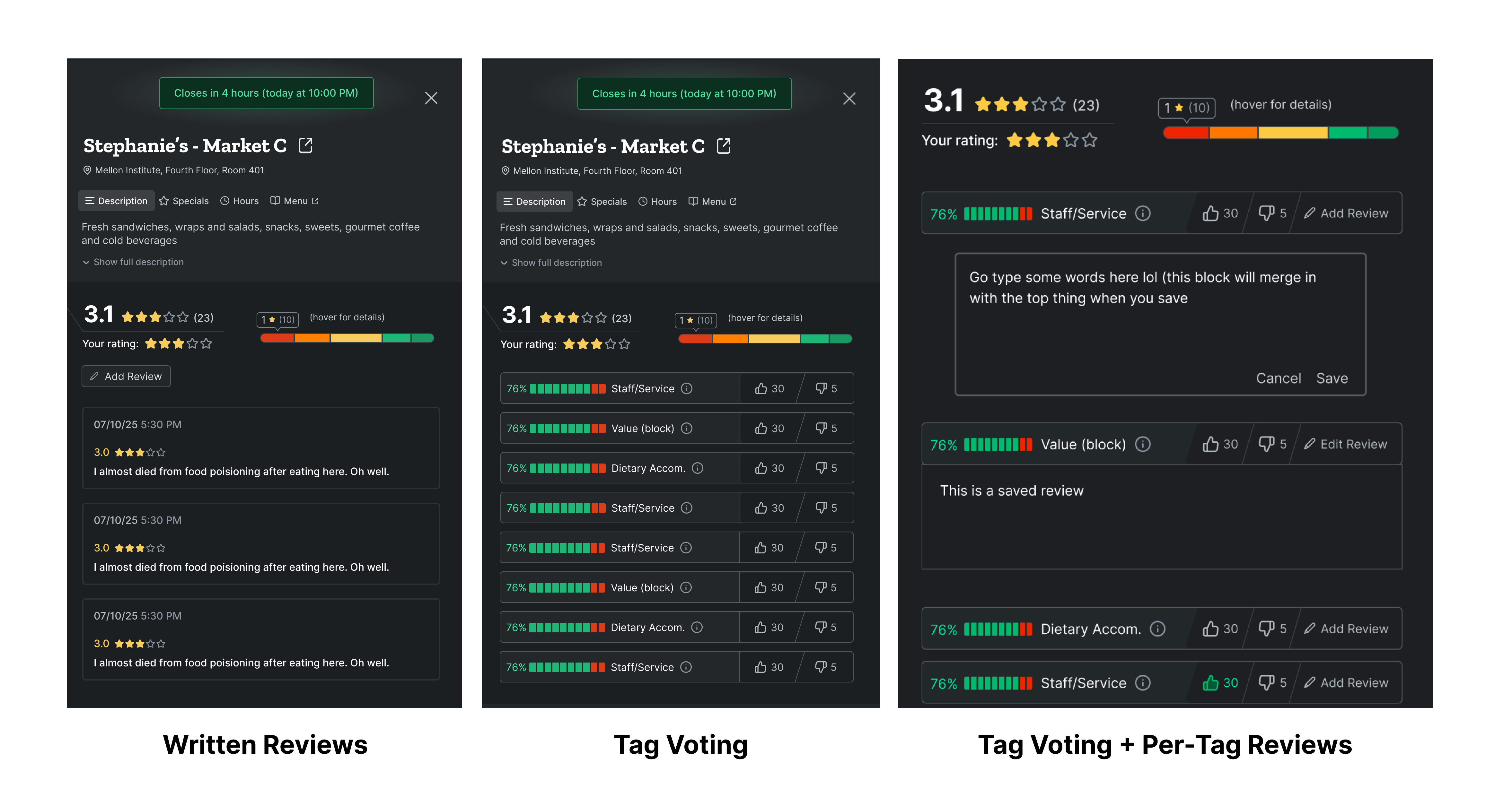Select the Description tab in Written Reviews panel
The height and width of the screenshot is (798, 1512).
click(116, 201)
